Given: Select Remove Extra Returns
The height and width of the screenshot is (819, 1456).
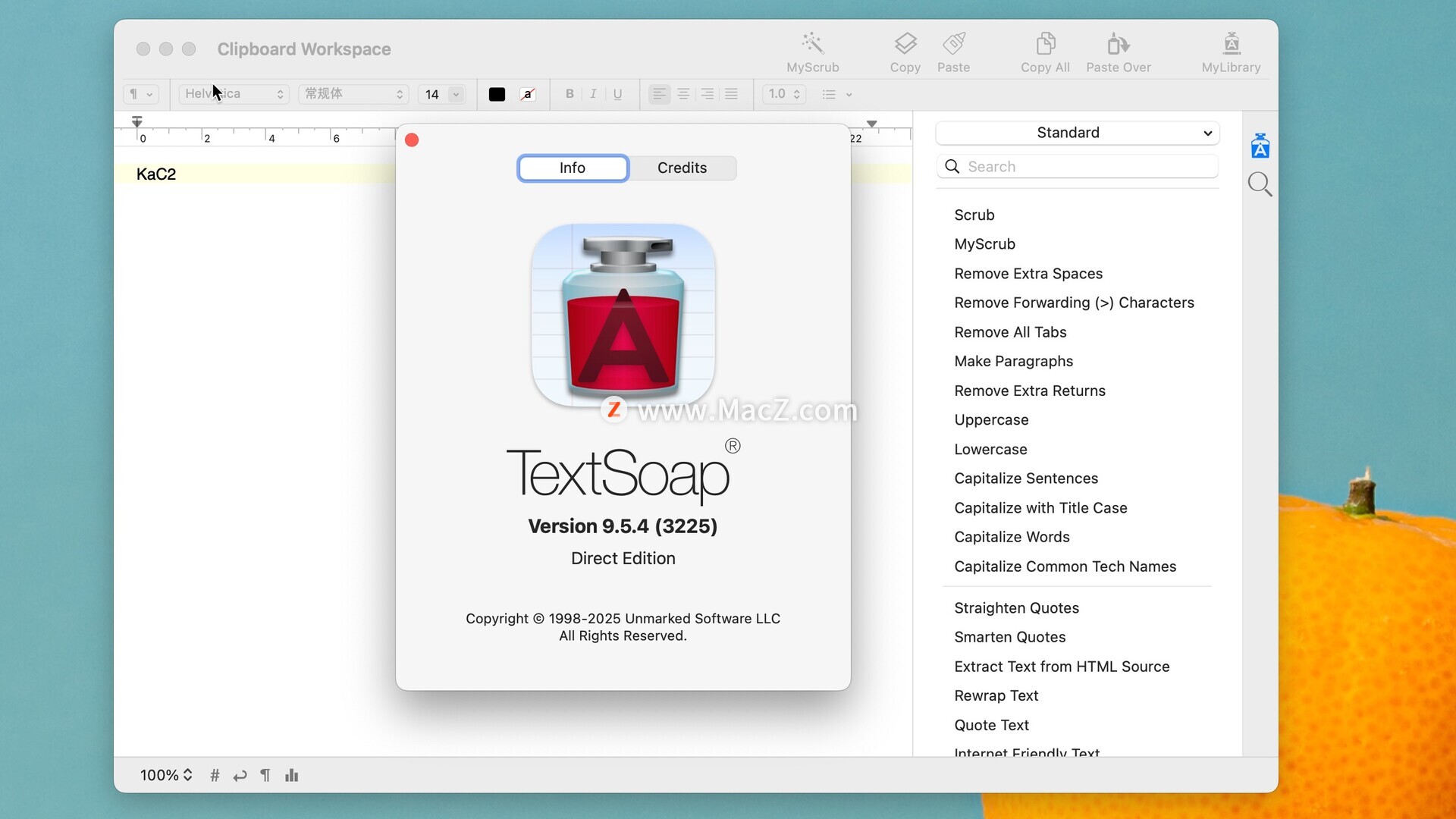Looking at the screenshot, I should [x=1030, y=391].
